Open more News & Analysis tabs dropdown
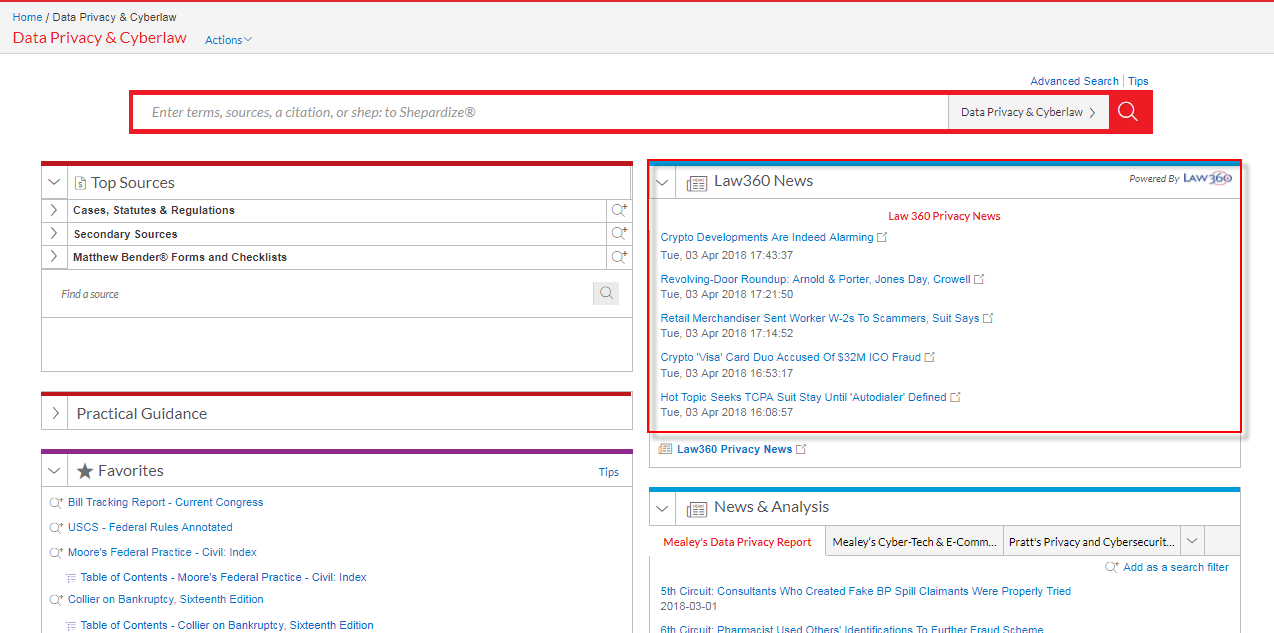The image size is (1274, 633). [1192, 541]
